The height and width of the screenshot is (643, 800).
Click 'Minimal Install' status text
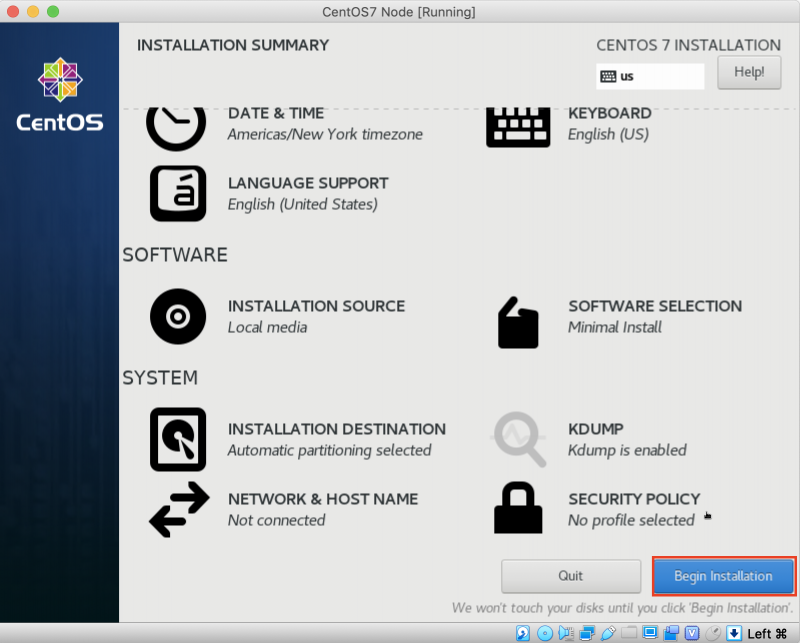pyautogui.click(x=615, y=327)
